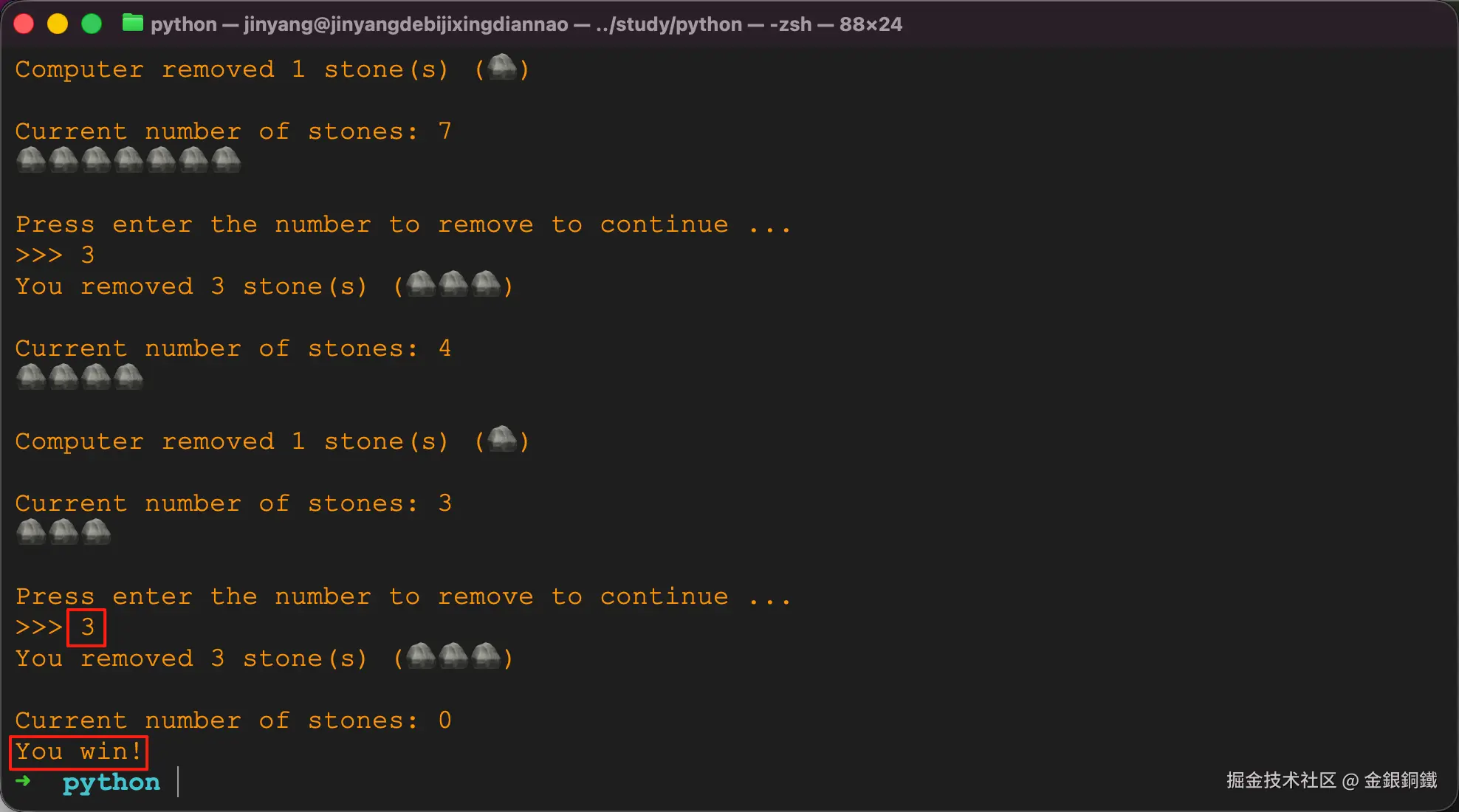Click the stone emoji in first Computer removed line
This screenshot has height=812, width=1459.
(x=502, y=67)
